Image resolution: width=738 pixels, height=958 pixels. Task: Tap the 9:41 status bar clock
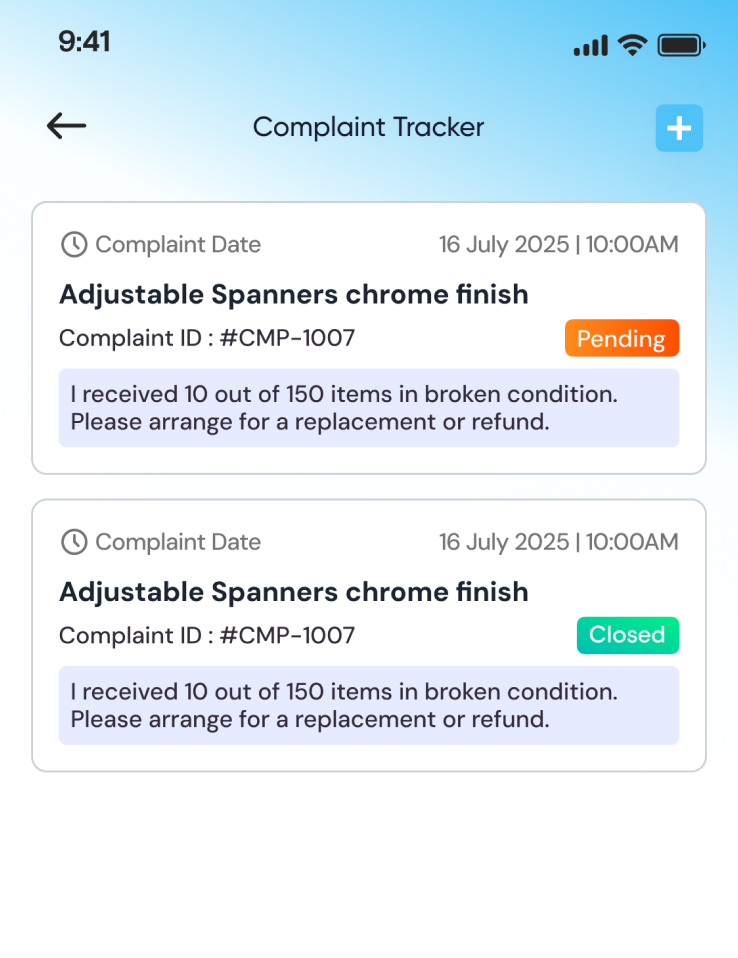coord(84,42)
